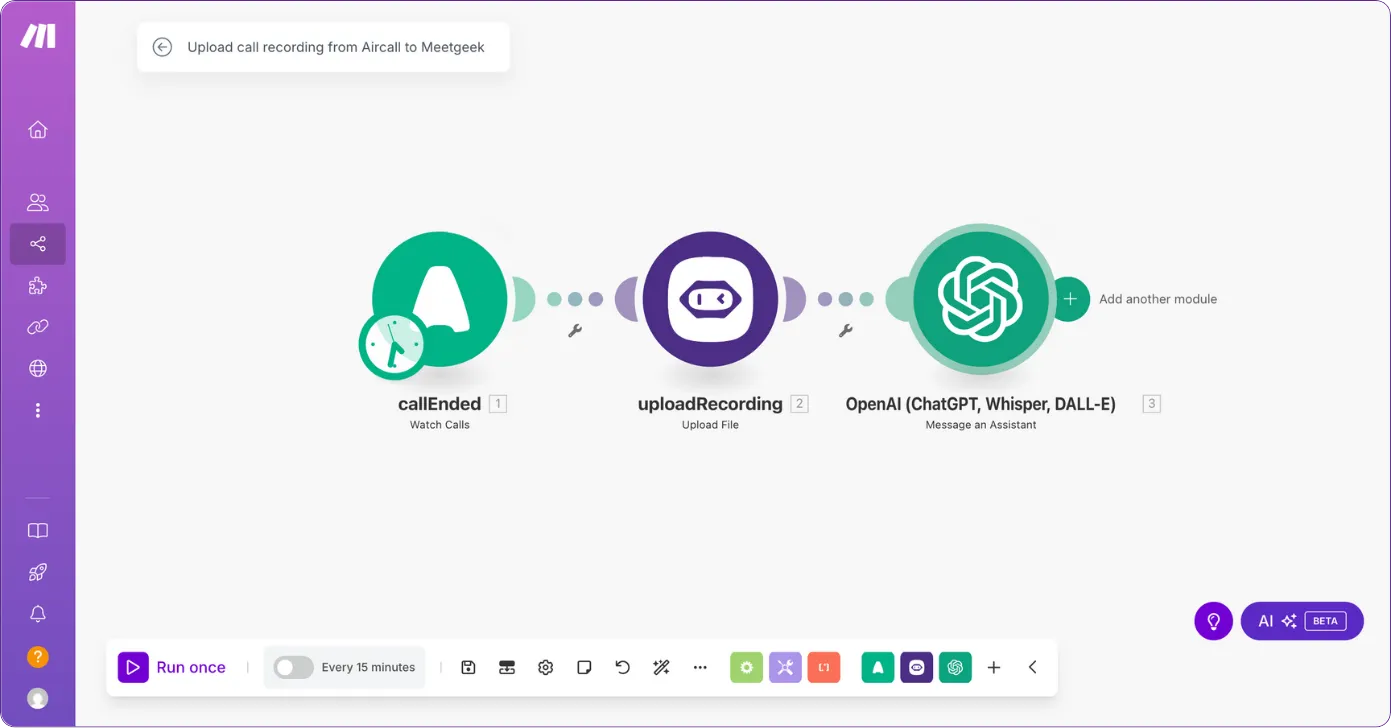Click the OpenAI module node on canvas
The height and width of the screenshot is (728, 1391).
[979, 298]
